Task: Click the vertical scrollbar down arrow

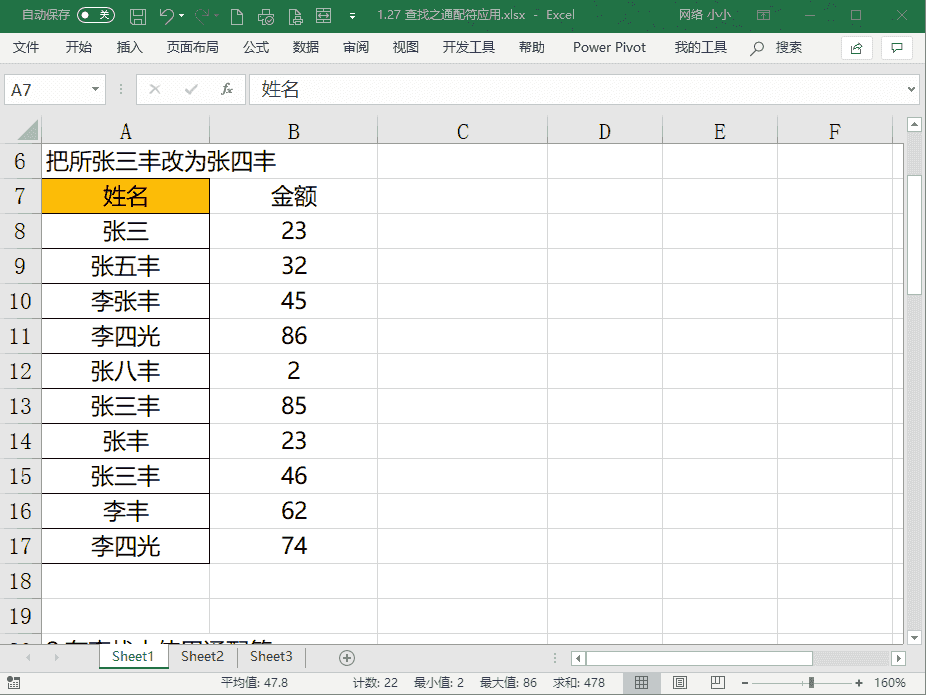Action: pyautogui.click(x=914, y=637)
